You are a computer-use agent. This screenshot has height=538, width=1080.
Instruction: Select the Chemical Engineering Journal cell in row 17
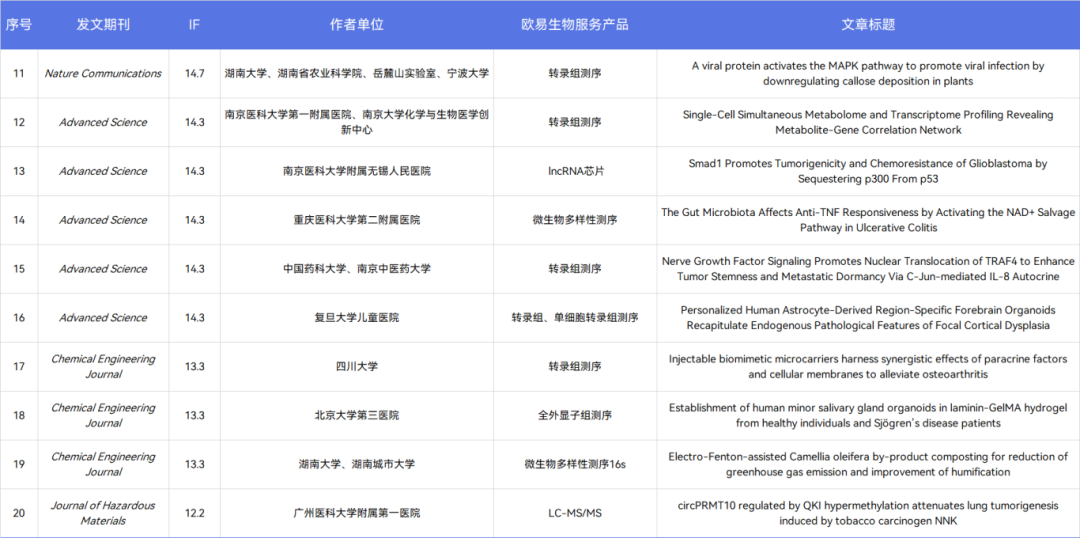[x=103, y=367]
